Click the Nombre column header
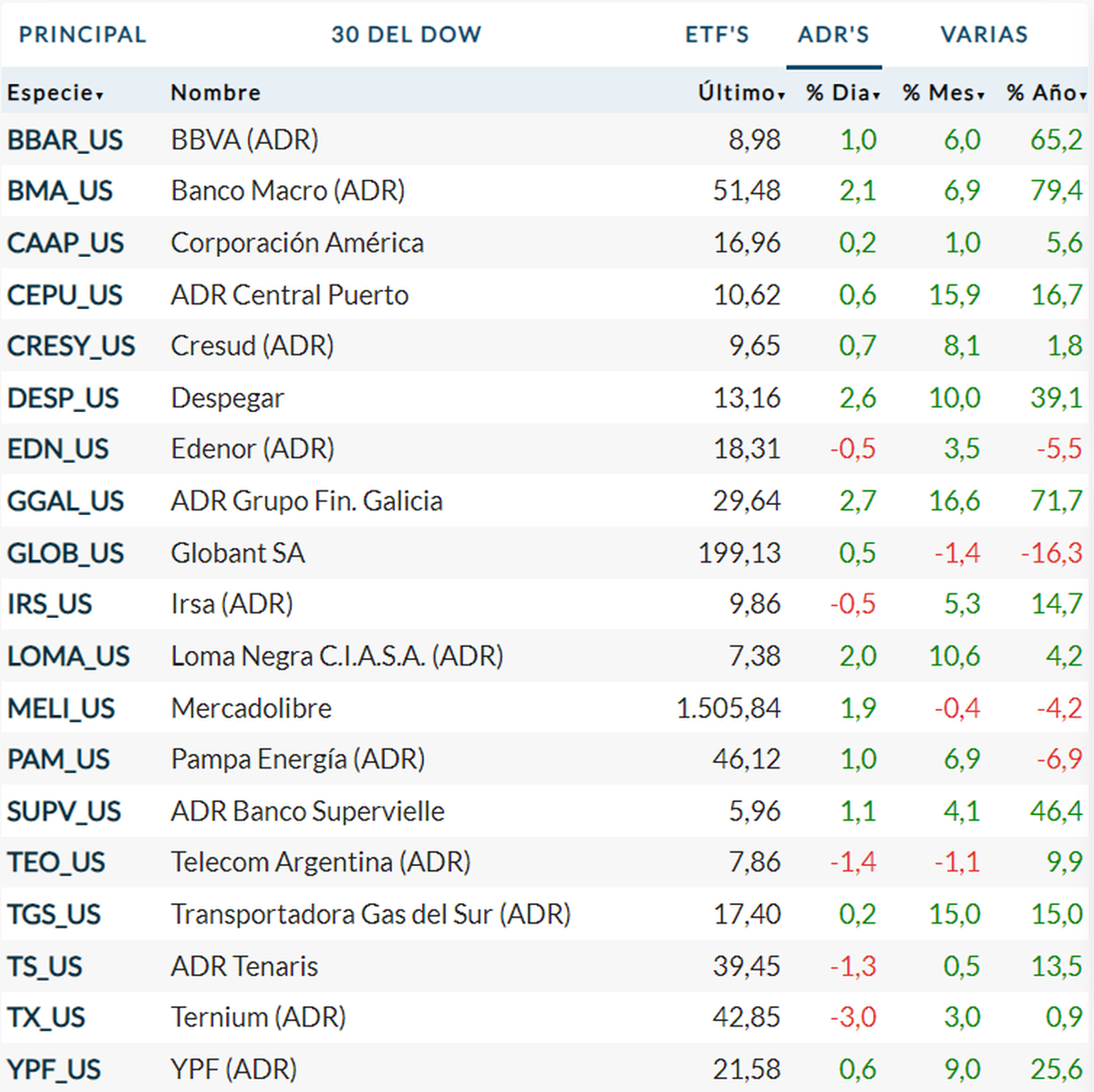This screenshot has height=1092, width=1094. [x=215, y=93]
